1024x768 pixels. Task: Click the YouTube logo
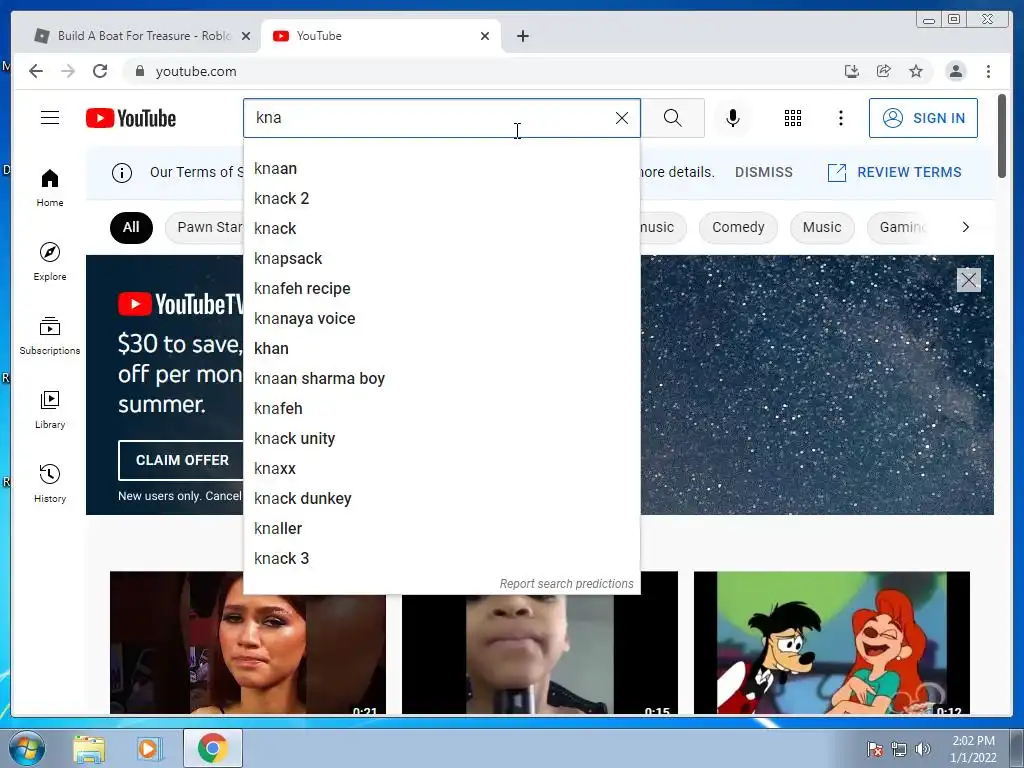131,118
